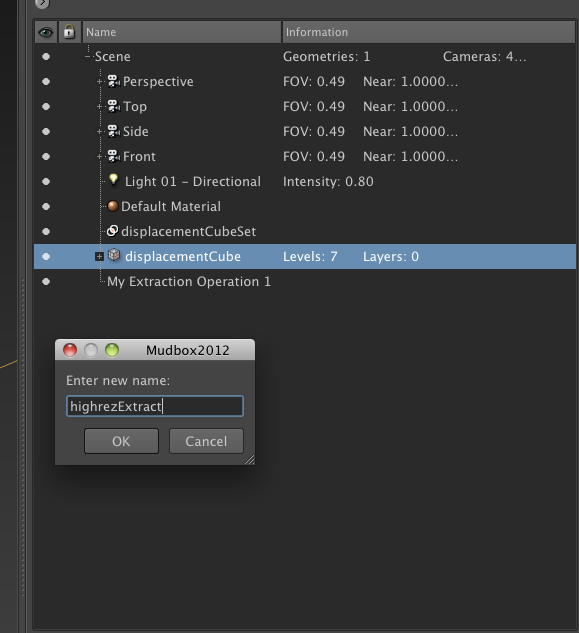Expand the Front camera node
Image resolution: width=579 pixels, height=633 pixels.
point(99,157)
